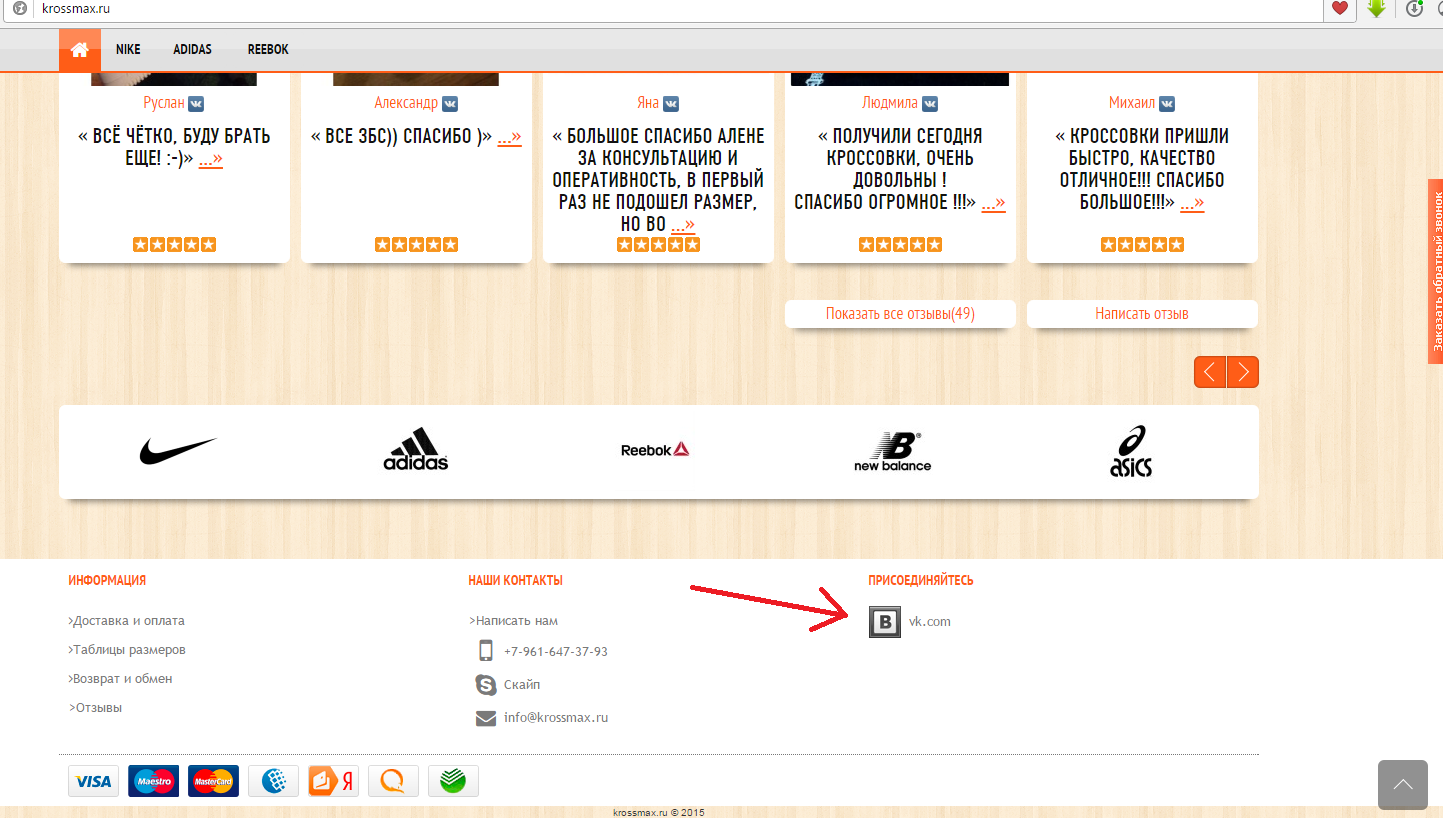Click the mobile phone icon in contacts

click(486, 651)
